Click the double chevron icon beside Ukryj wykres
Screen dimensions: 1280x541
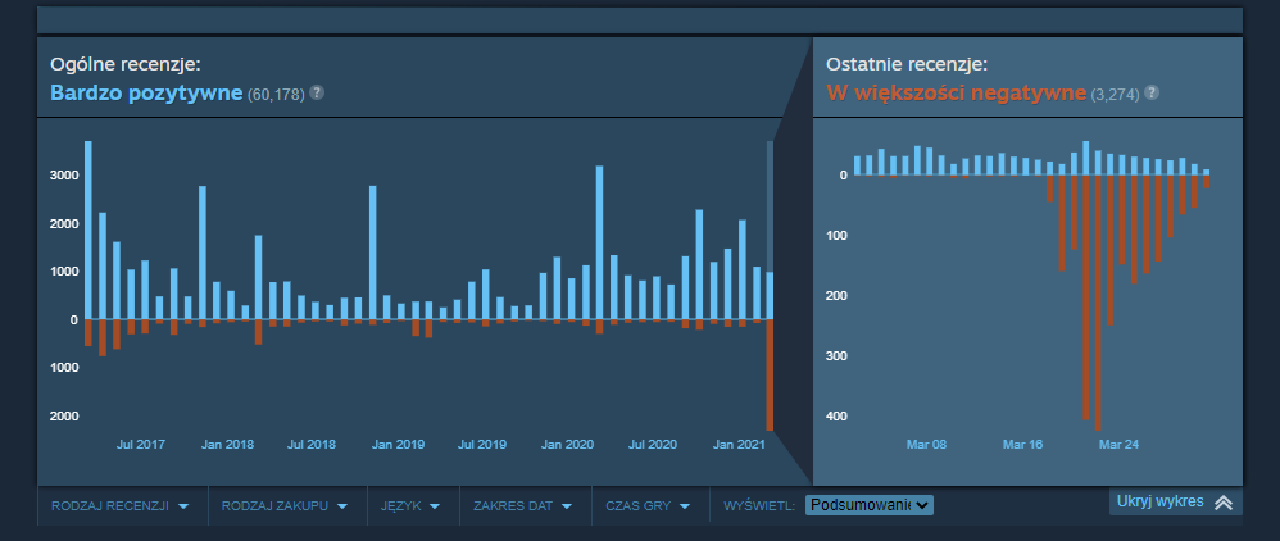(x=1223, y=502)
